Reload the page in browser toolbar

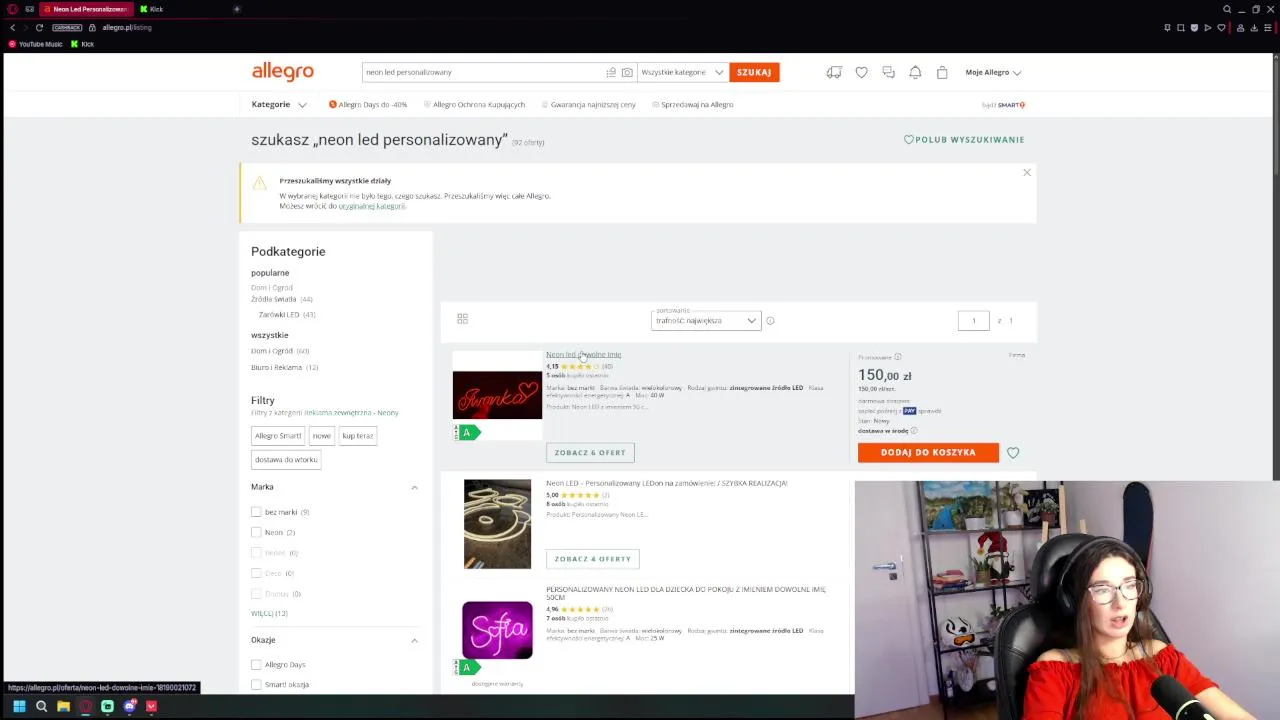tap(40, 28)
